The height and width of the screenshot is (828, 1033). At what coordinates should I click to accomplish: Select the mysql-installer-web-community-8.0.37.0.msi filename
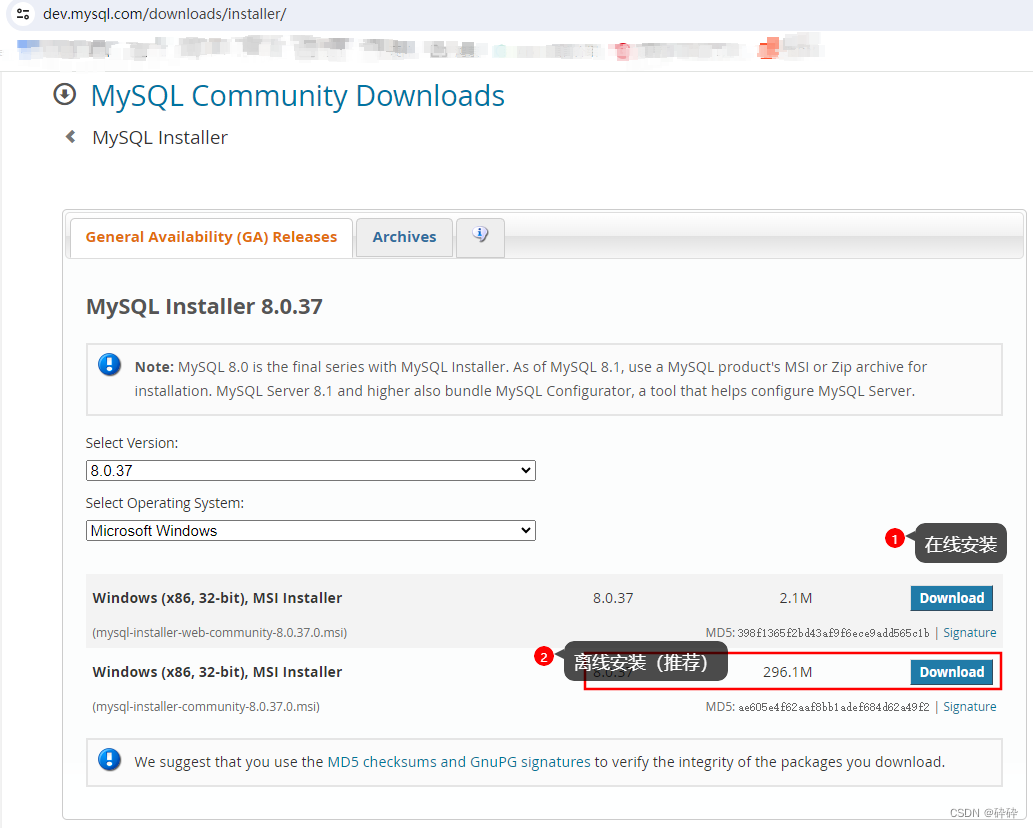219,632
